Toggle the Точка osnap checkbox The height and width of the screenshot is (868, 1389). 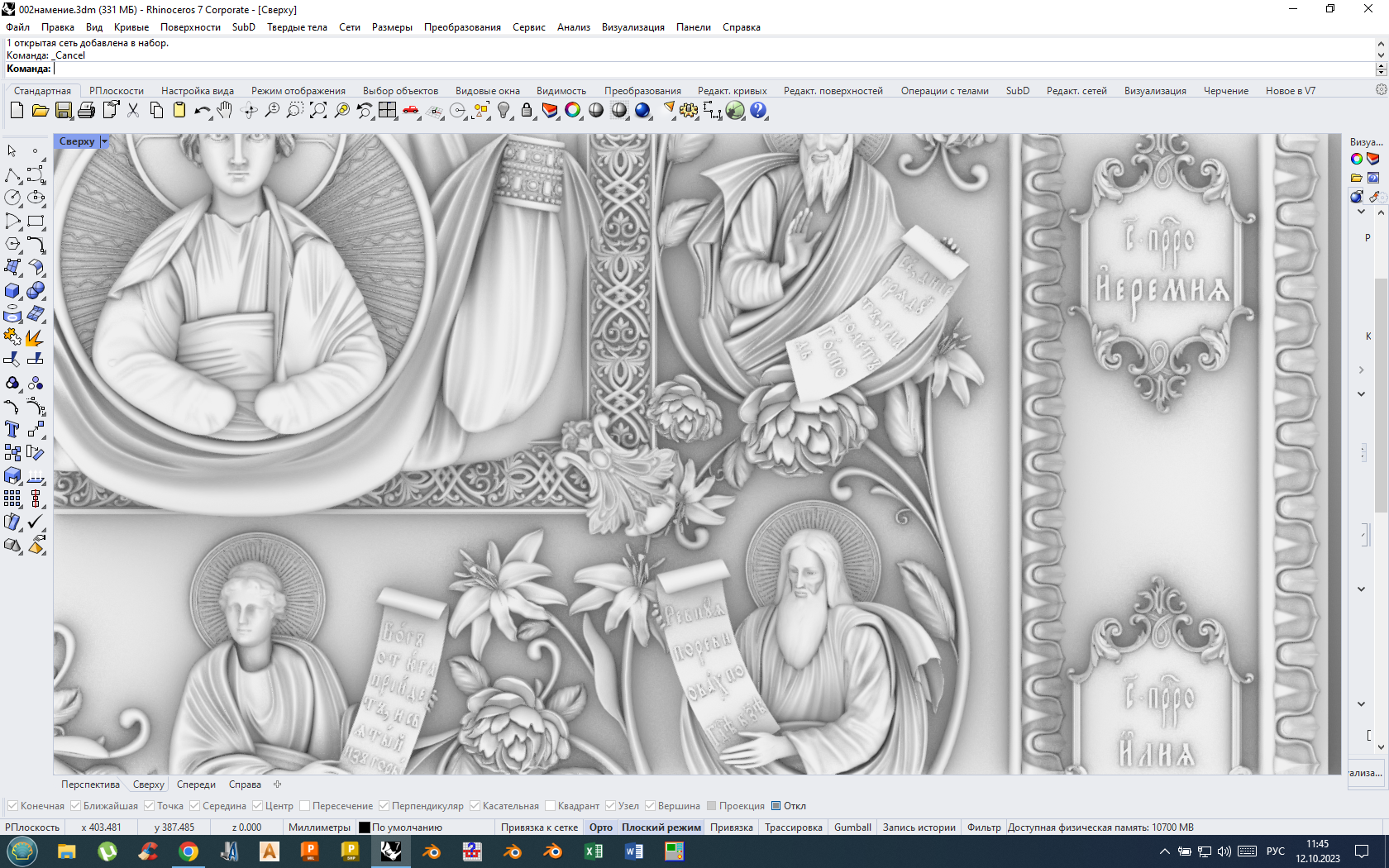coord(149,806)
